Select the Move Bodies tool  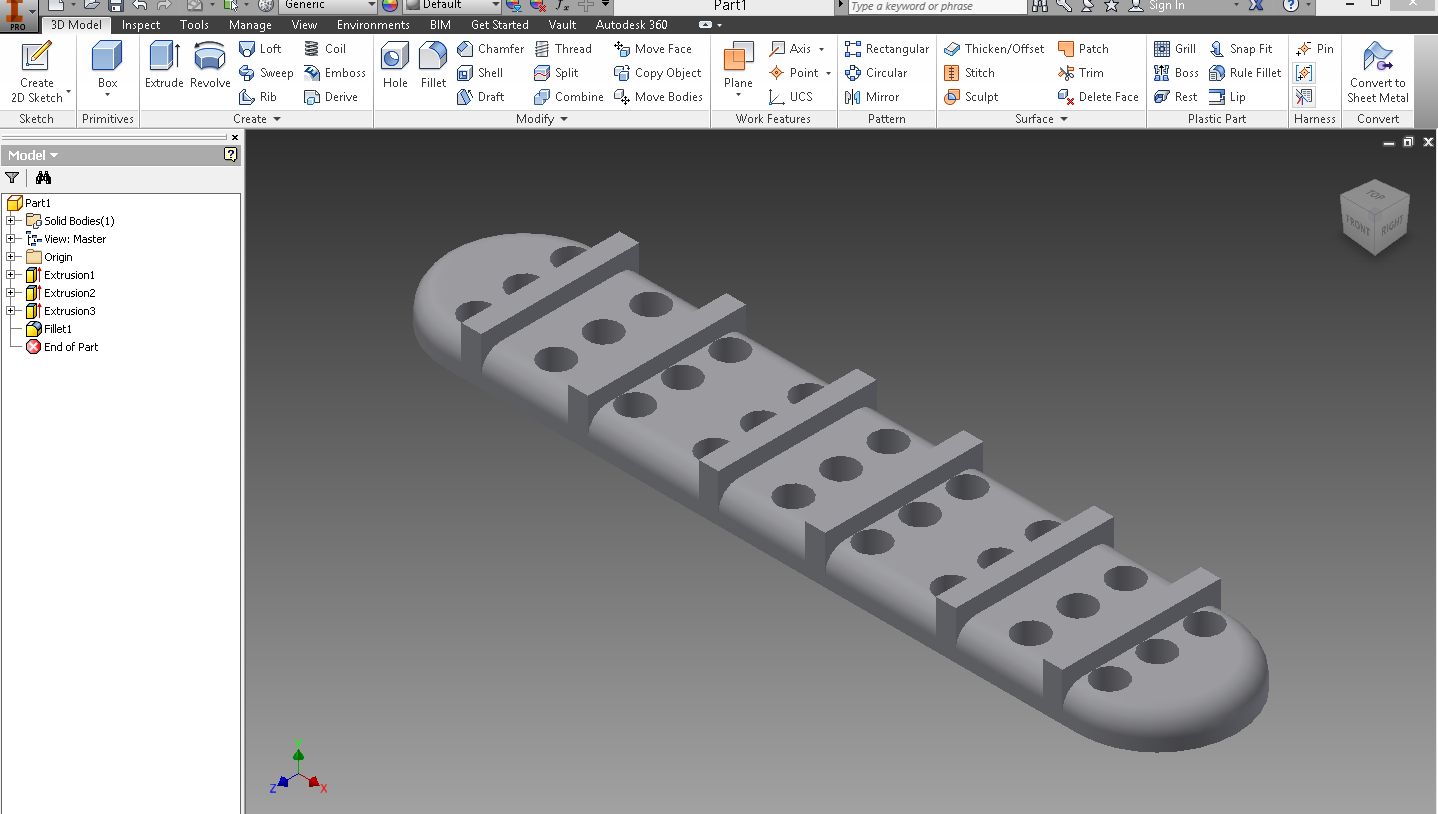click(x=659, y=97)
